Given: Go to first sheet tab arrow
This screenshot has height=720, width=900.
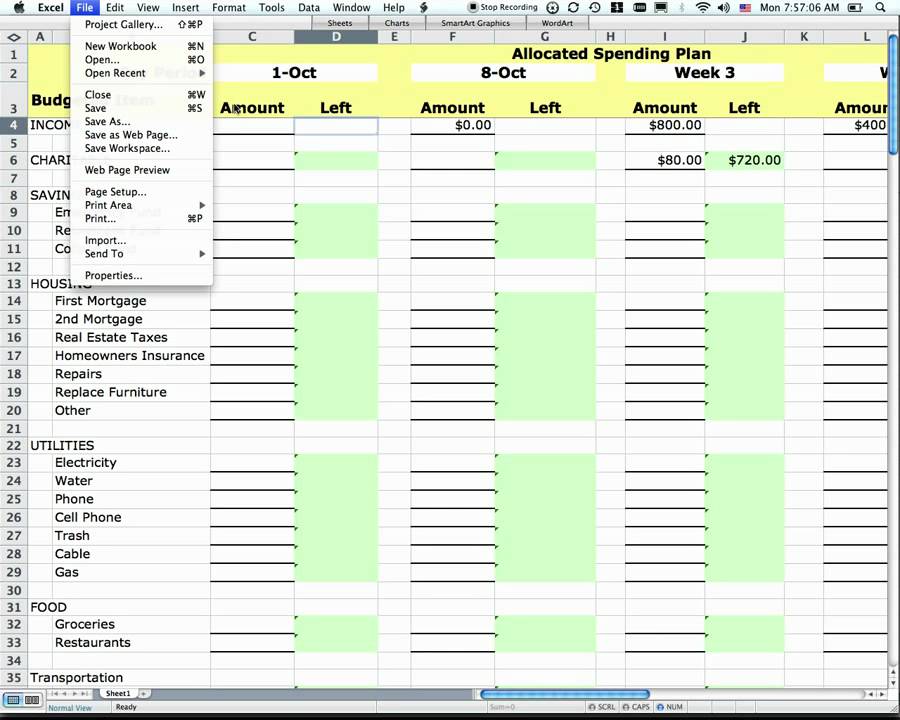Looking at the screenshot, I should pyautogui.click(x=56, y=694).
